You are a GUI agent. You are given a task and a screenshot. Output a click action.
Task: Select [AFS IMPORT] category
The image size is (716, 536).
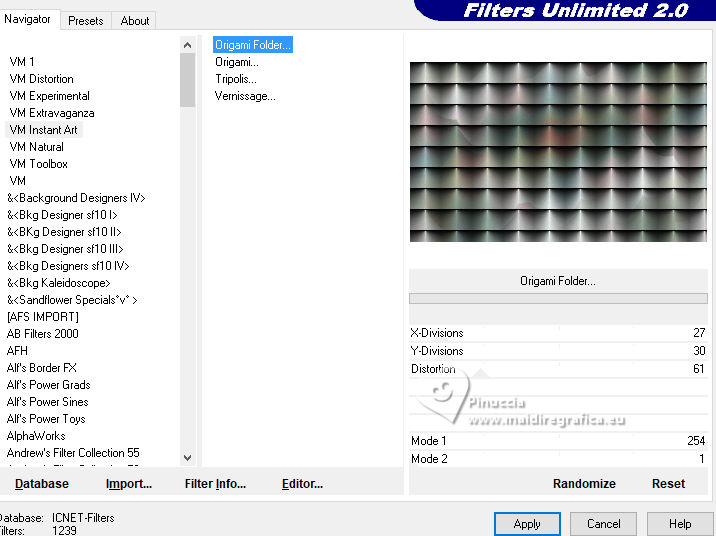(42, 317)
